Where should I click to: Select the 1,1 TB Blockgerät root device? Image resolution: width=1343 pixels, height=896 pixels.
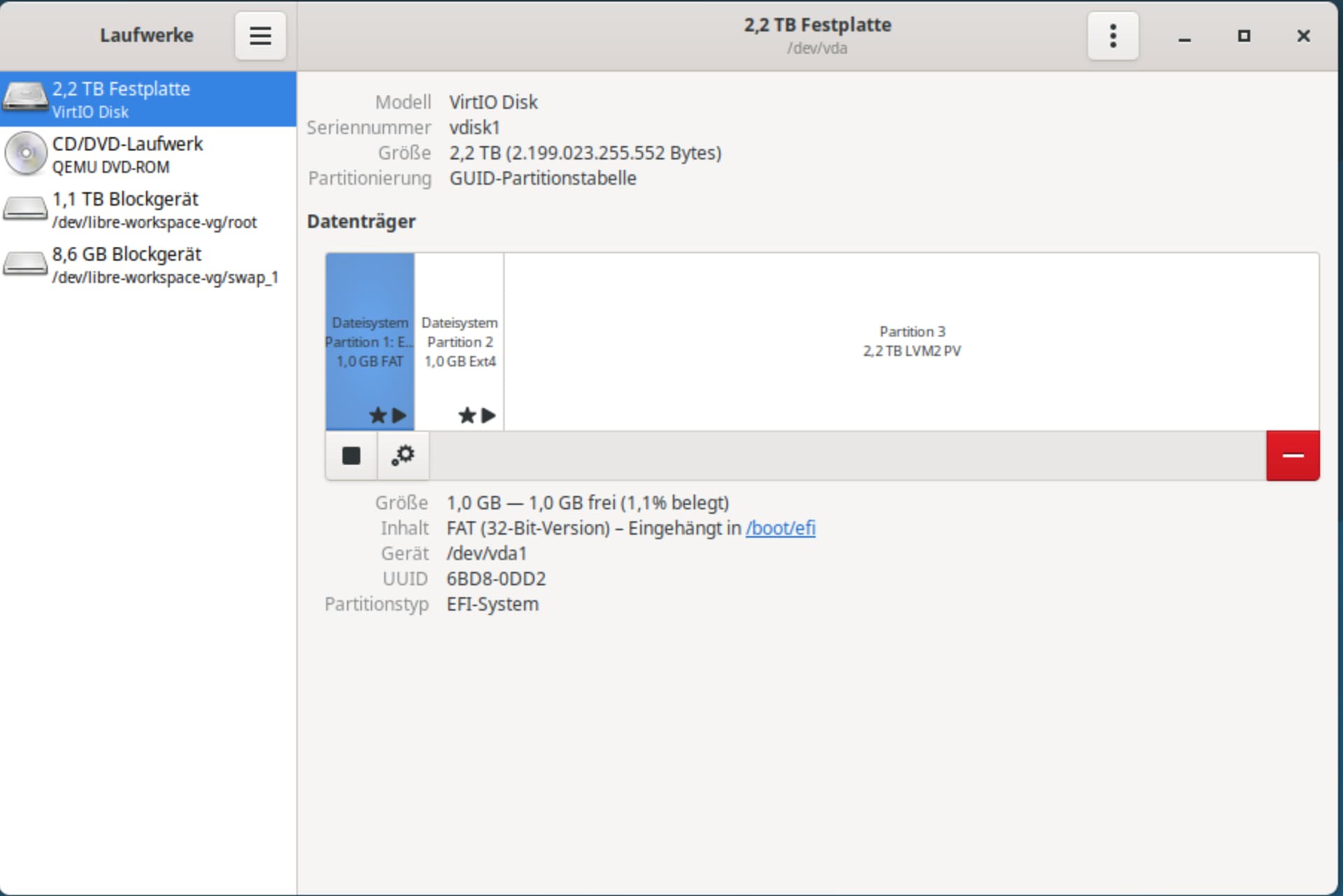point(148,210)
